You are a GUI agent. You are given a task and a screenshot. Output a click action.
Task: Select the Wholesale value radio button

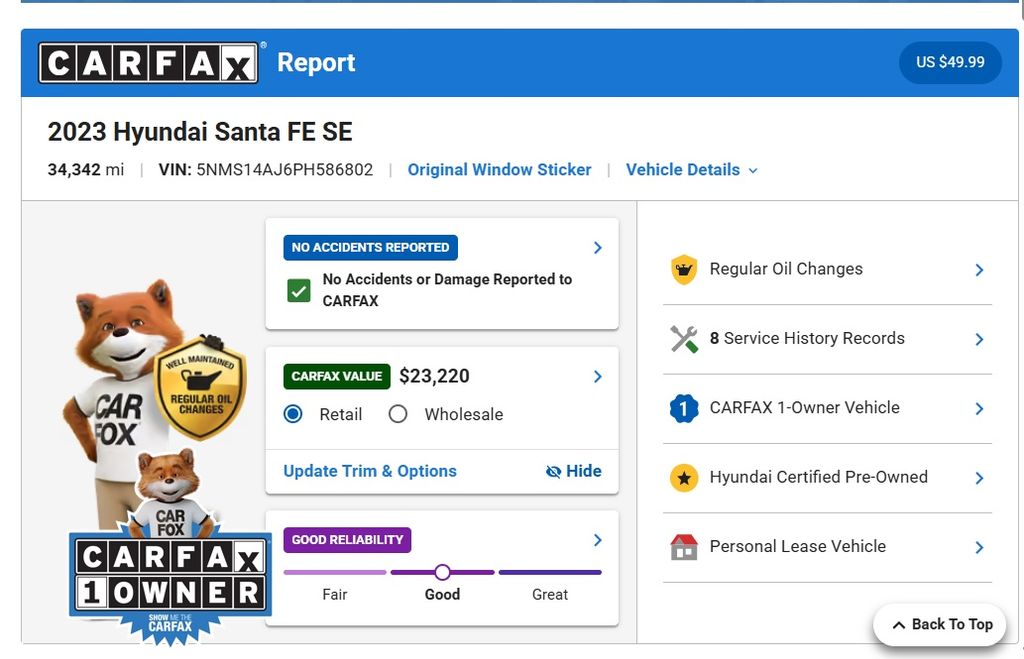click(x=398, y=414)
